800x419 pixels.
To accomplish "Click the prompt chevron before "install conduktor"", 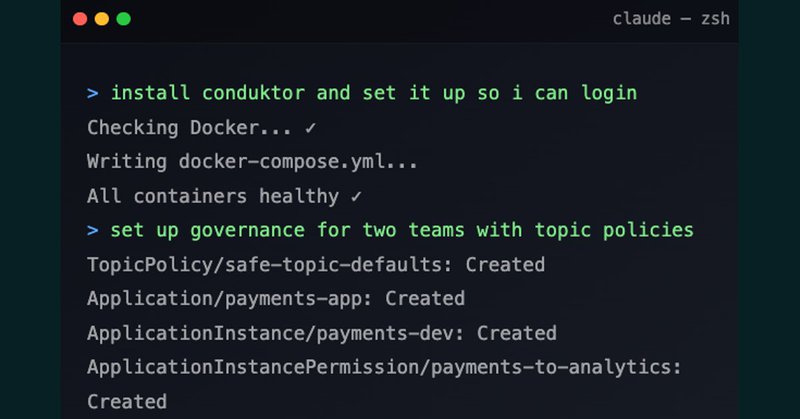I will (93, 93).
